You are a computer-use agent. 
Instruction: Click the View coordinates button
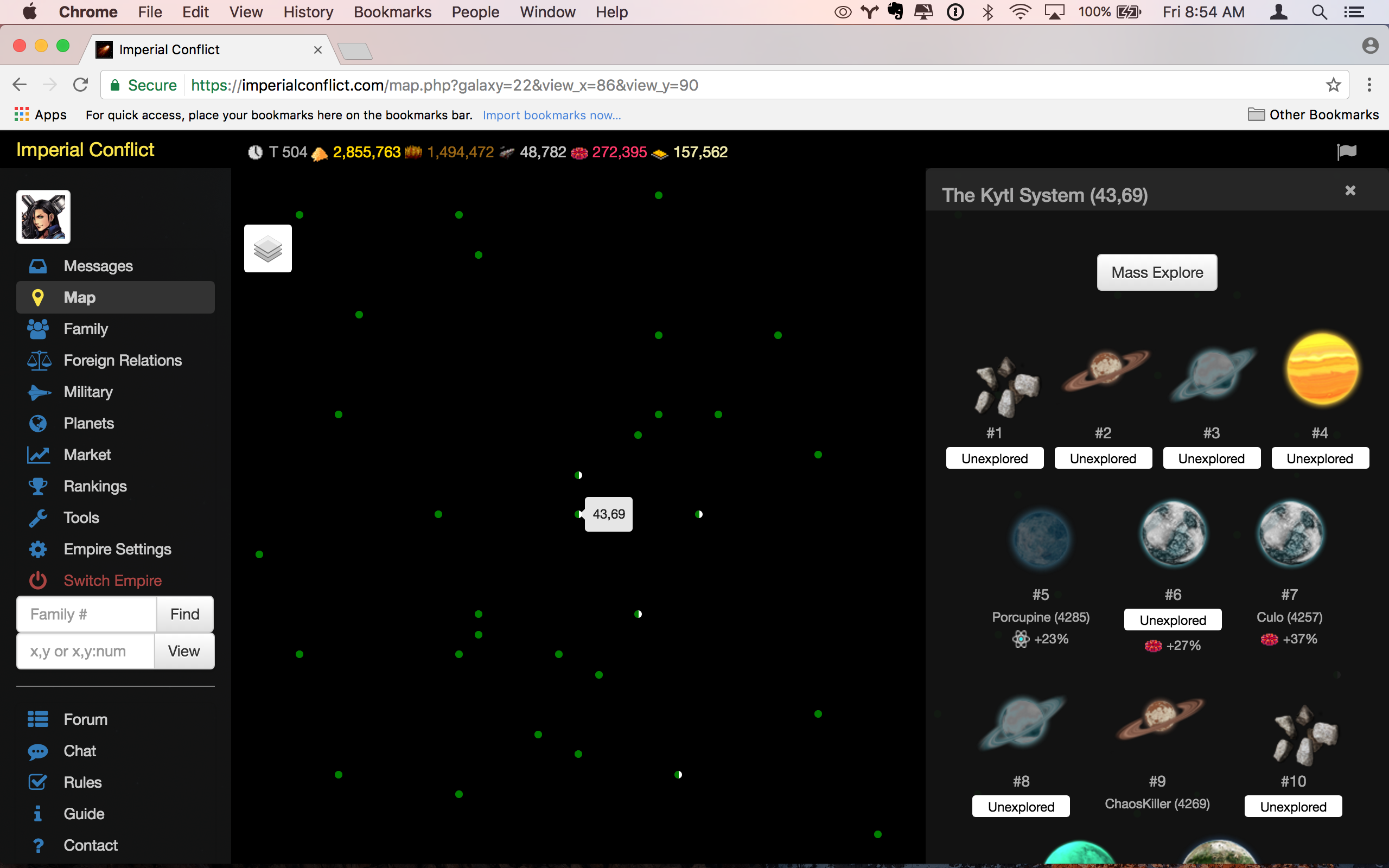(x=184, y=651)
